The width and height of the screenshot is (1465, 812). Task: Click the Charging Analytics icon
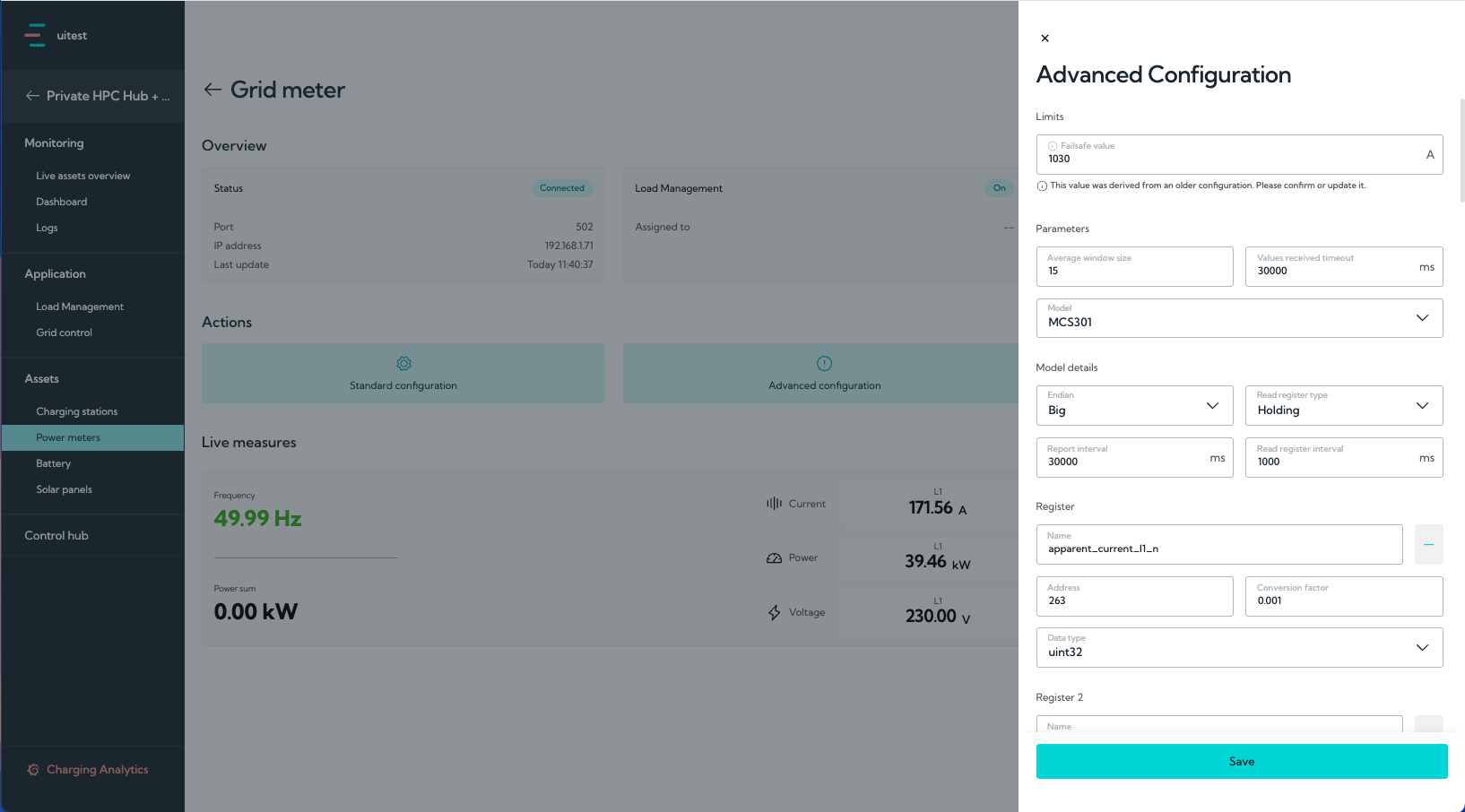pos(33,770)
